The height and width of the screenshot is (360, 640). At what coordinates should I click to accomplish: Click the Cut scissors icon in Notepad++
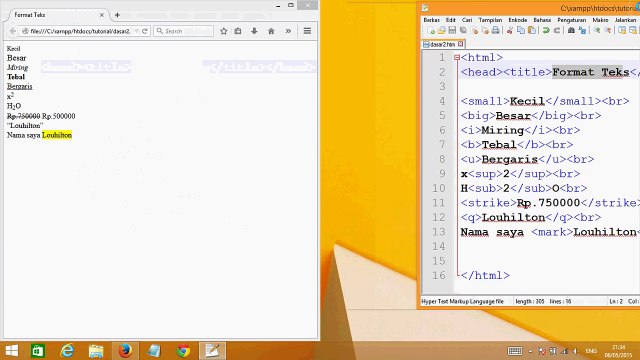[510, 31]
